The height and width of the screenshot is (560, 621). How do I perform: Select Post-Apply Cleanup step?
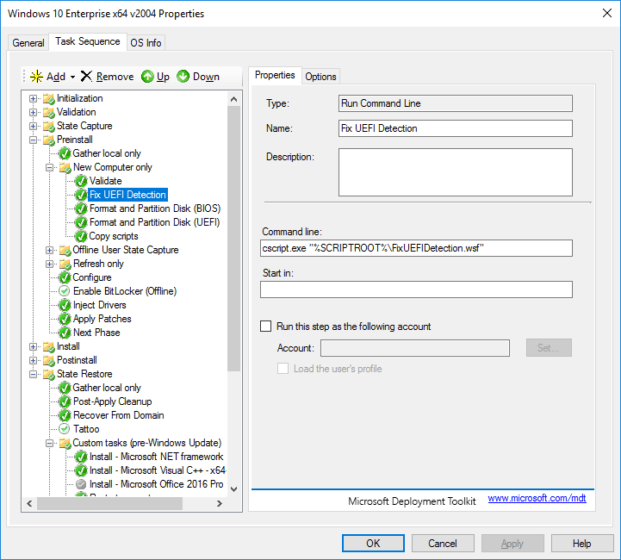(112, 402)
